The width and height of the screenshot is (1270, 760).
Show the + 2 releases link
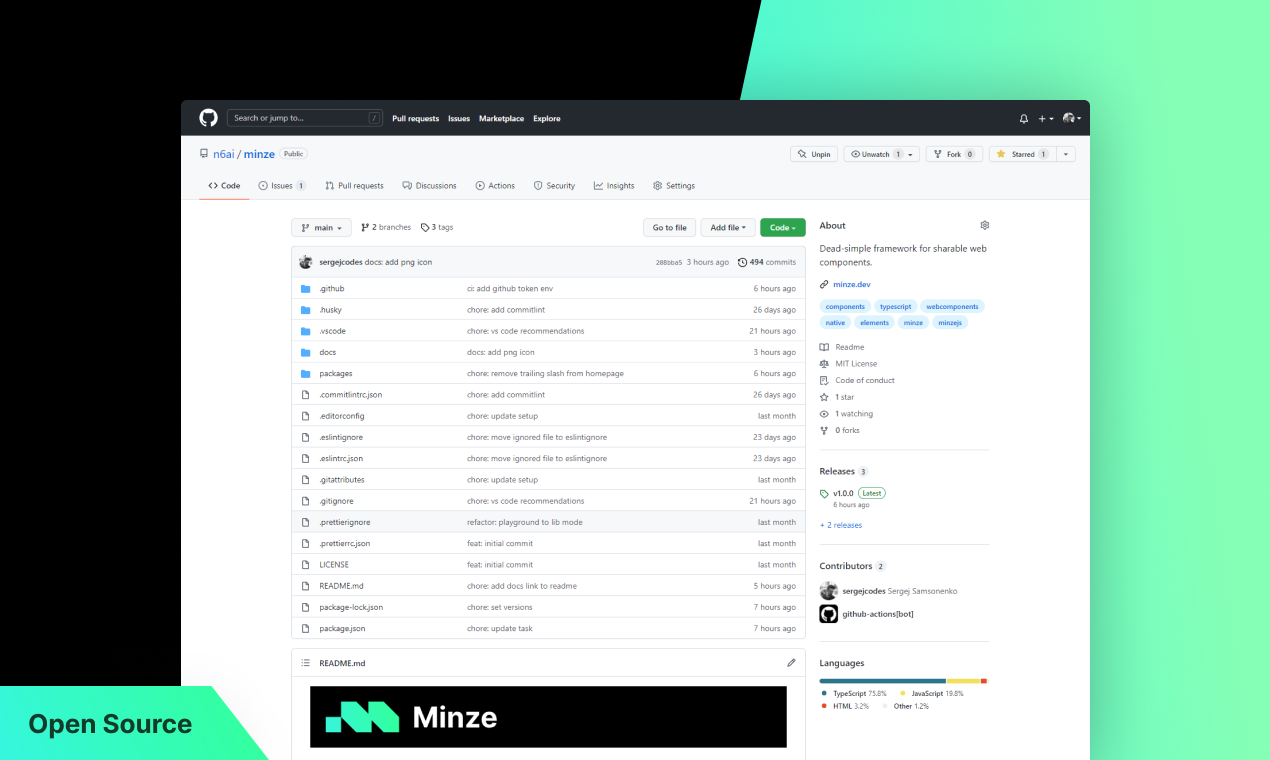pyautogui.click(x=841, y=525)
